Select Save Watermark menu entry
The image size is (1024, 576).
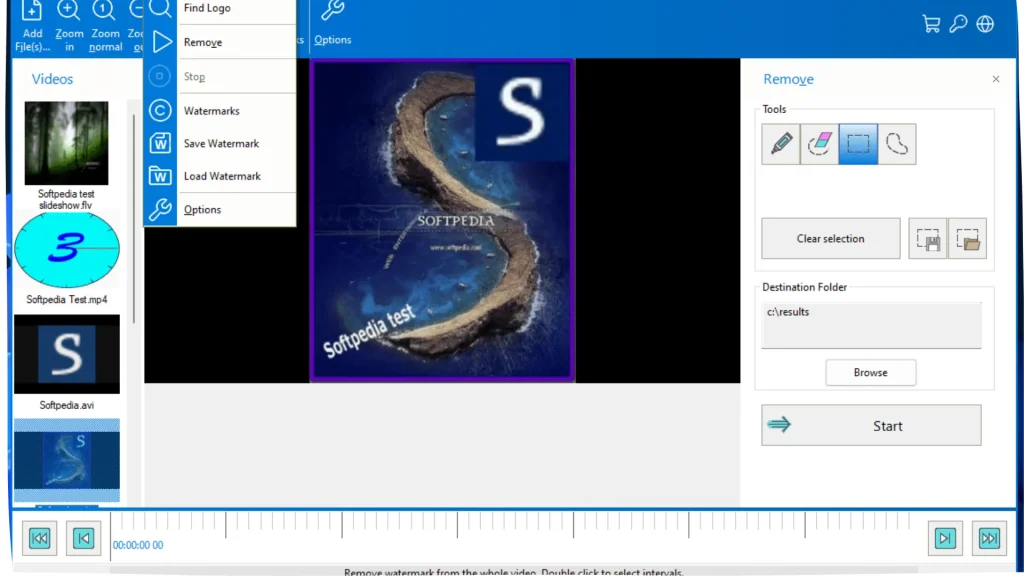pyautogui.click(x=221, y=144)
